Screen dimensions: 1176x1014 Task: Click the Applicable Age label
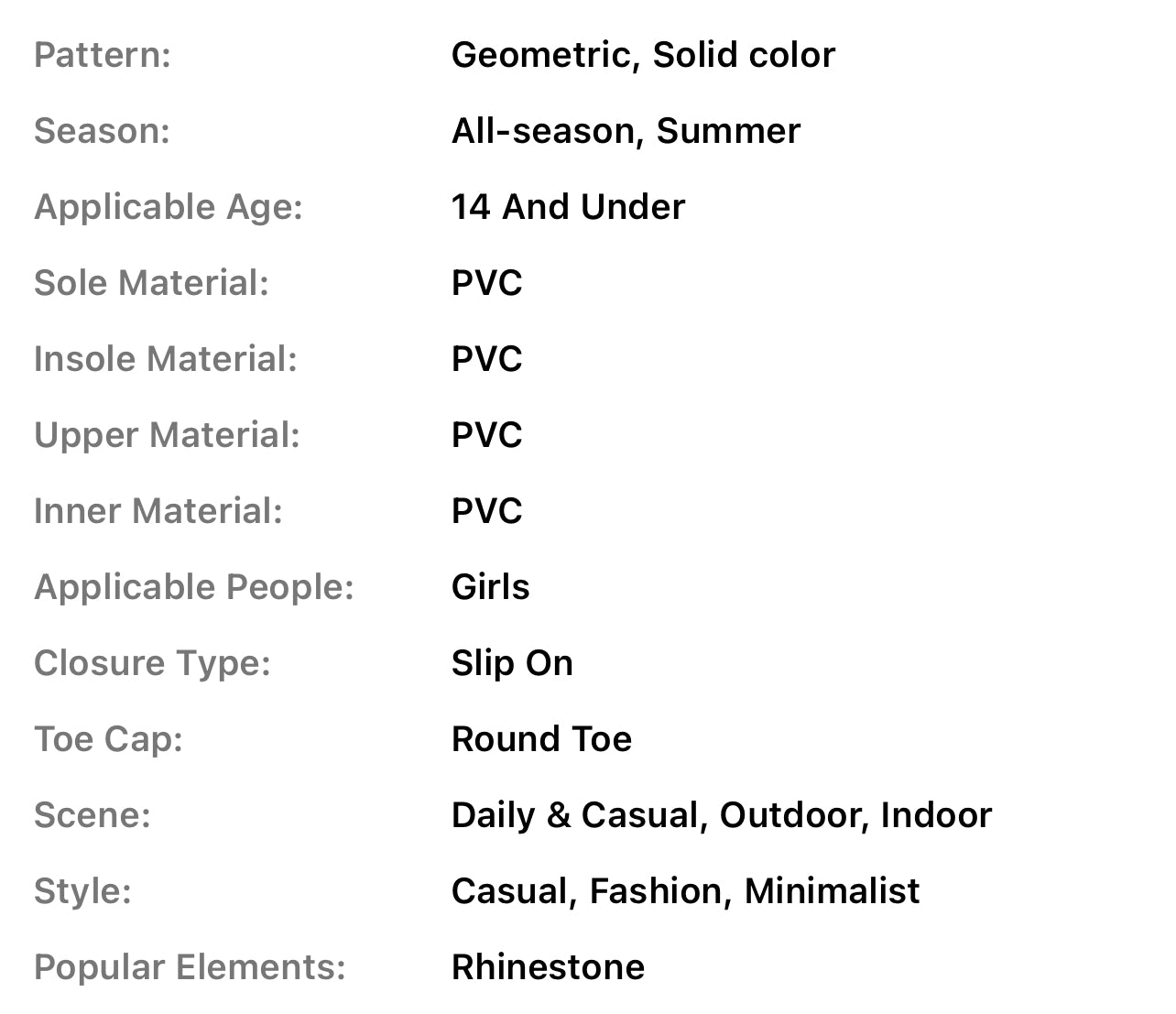point(169,207)
